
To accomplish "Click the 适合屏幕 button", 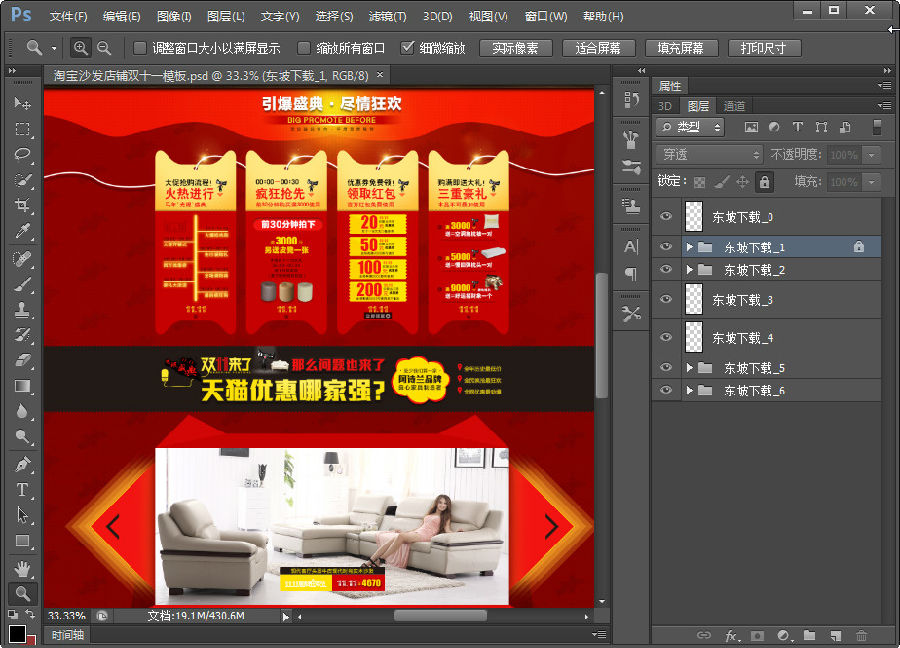I will click(600, 47).
